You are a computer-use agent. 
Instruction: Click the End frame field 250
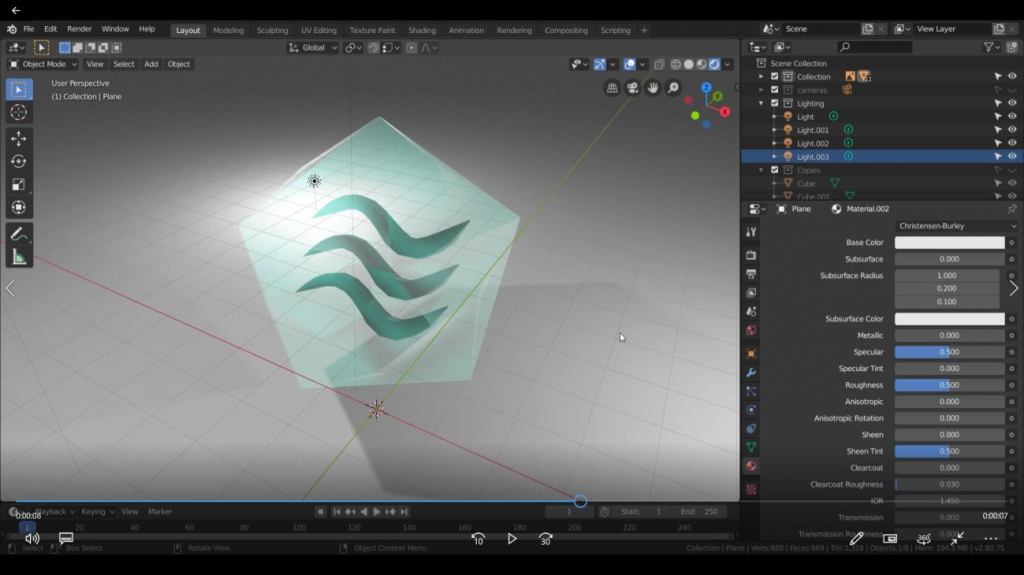(x=699, y=512)
